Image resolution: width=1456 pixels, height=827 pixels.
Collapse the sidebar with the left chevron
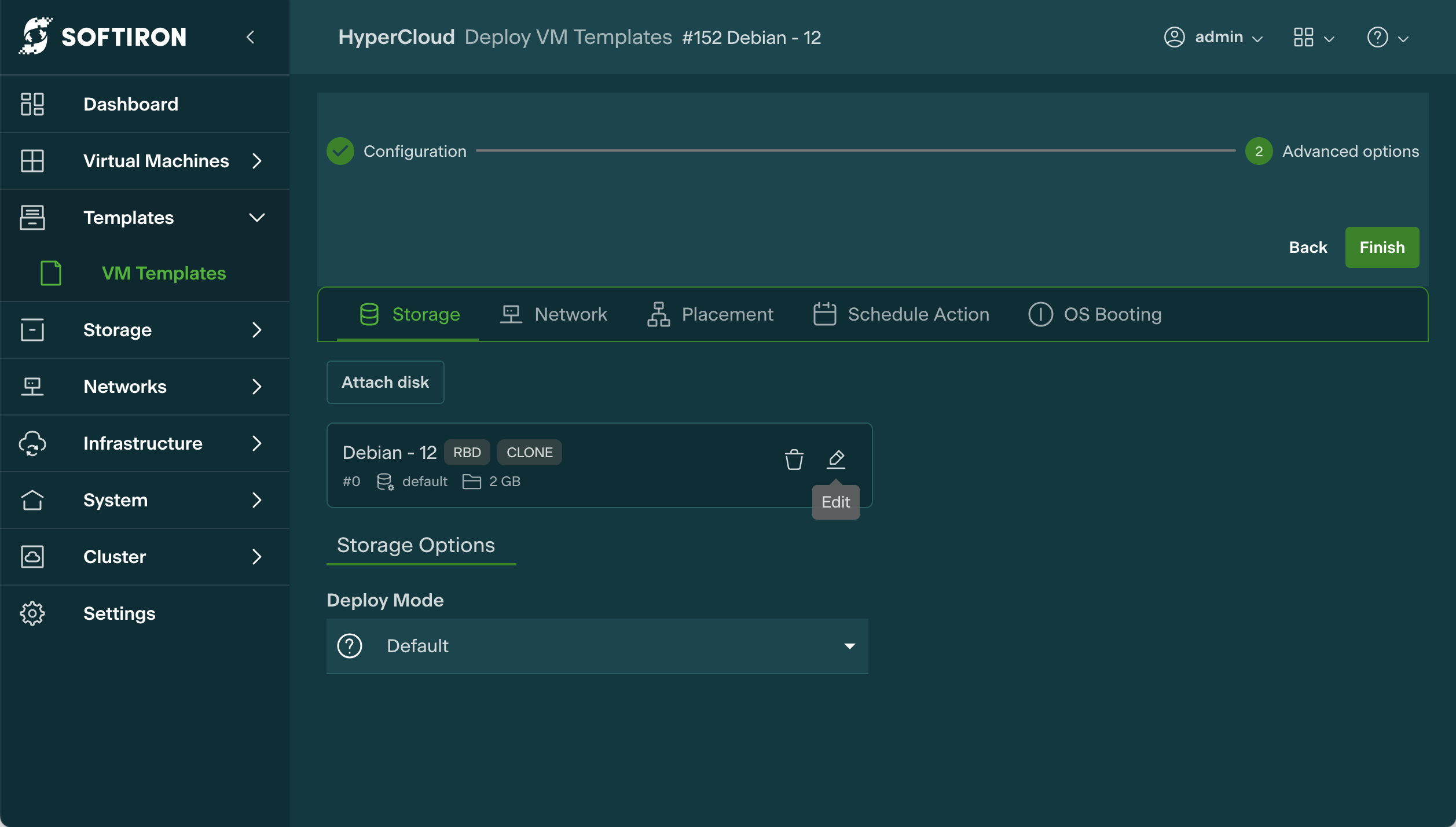250,38
